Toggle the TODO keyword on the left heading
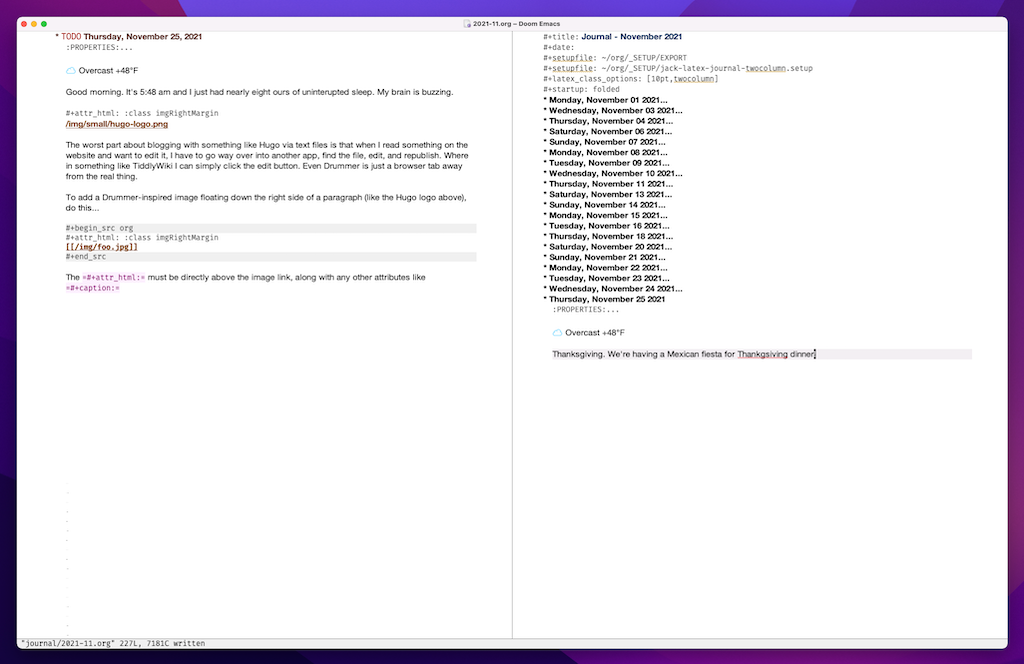 point(71,37)
